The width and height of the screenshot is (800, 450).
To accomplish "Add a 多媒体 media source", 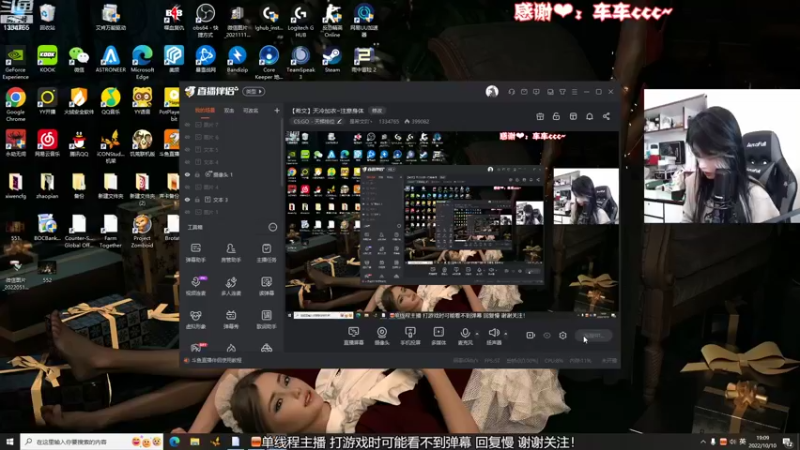I will pos(438,336).
